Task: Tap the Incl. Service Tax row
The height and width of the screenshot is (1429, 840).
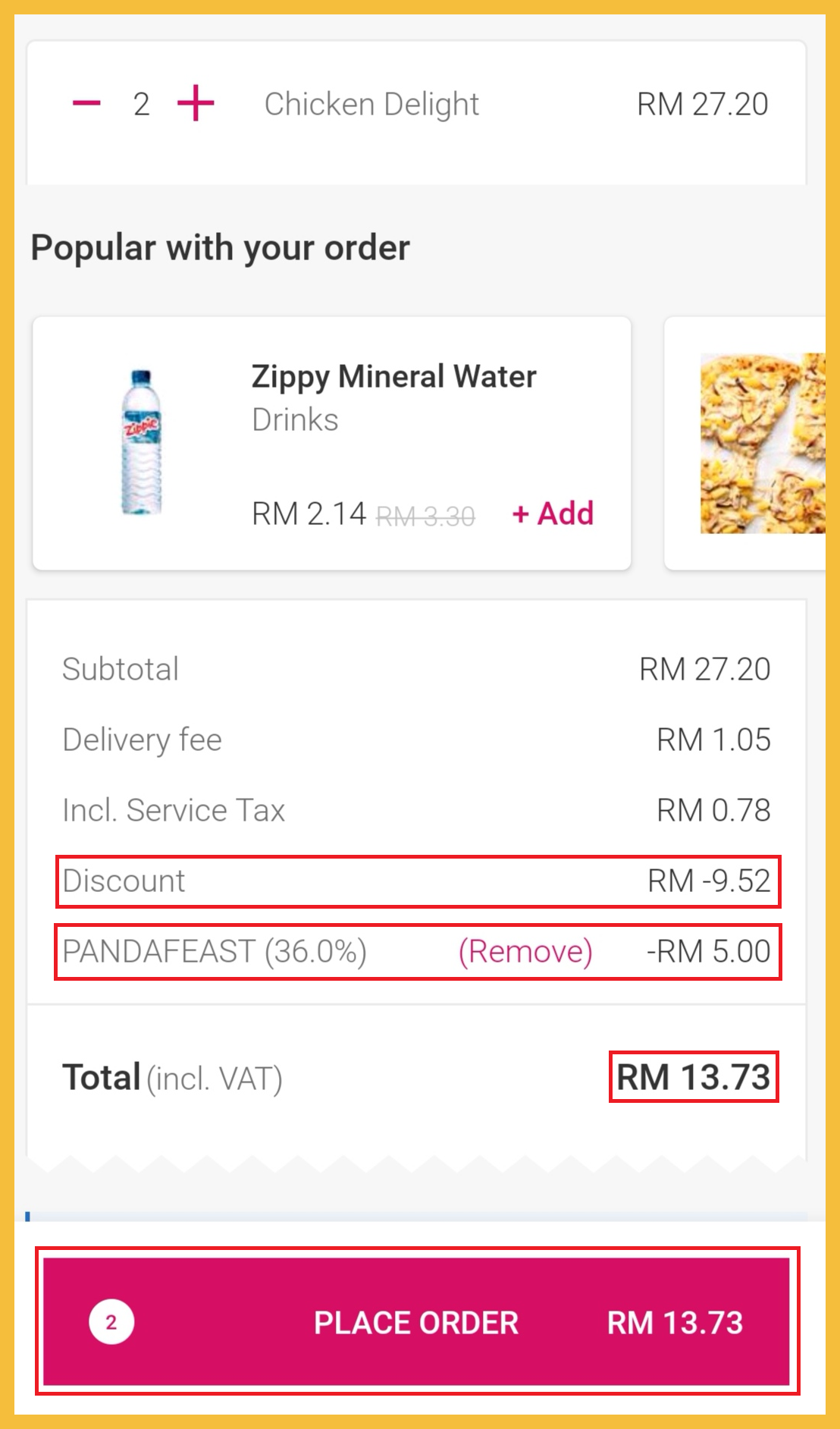Action: 415,810
